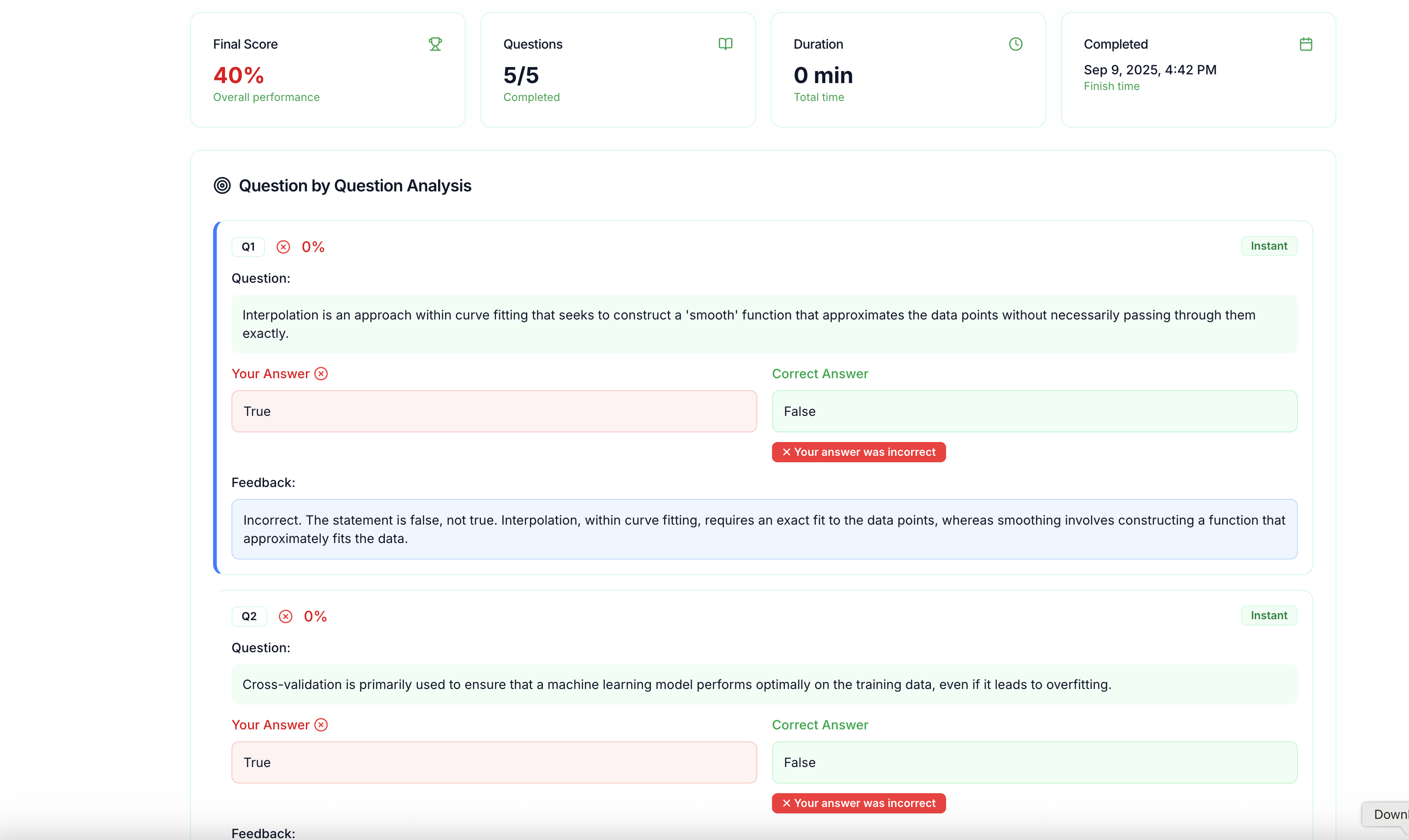Image resolution: width=1409 pixels, height=840 pixels.
Task: Click the Question by Question Analysis heading
Action: tap(355, 185)
